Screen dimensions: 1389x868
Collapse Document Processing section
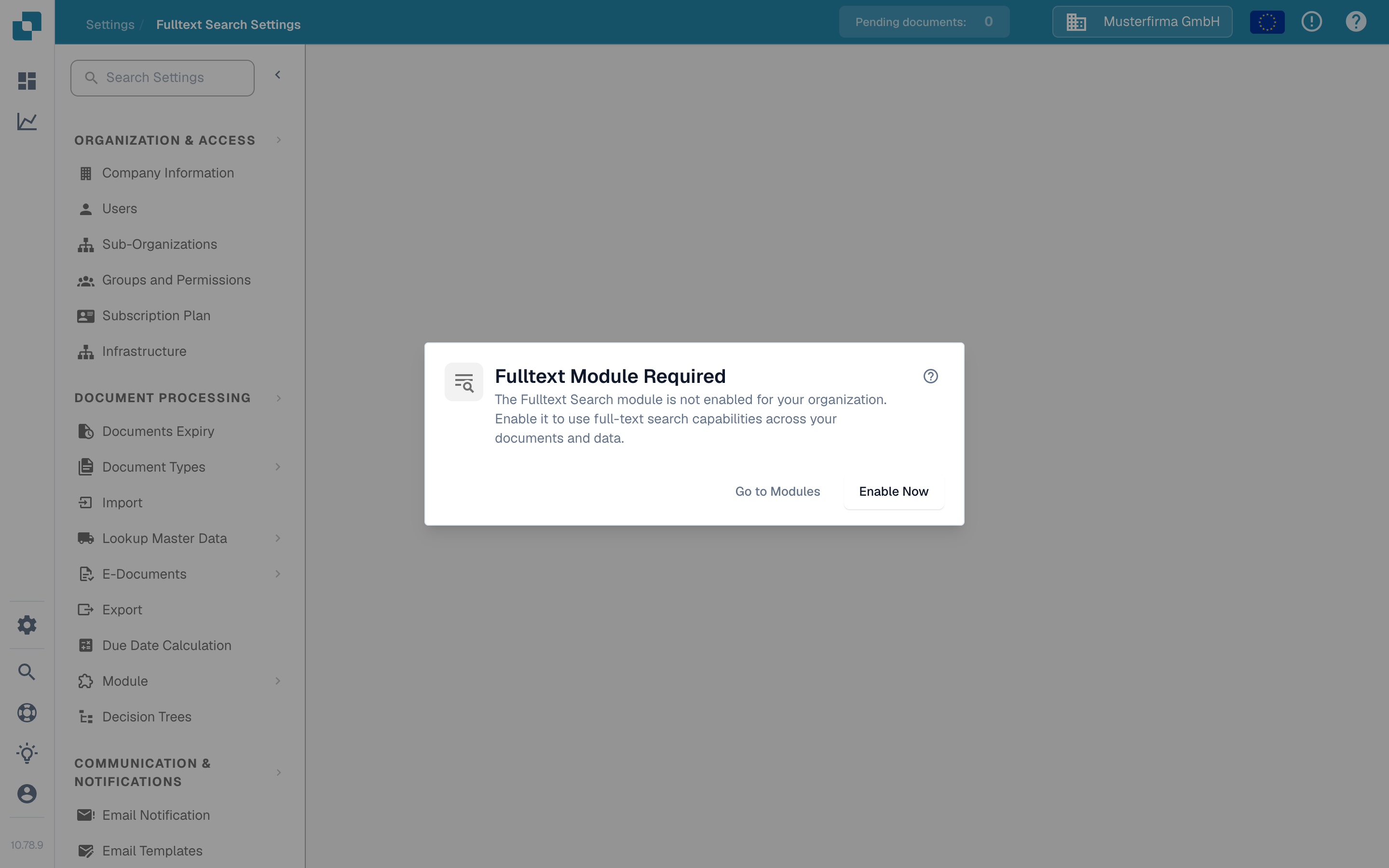coord(279,398)
